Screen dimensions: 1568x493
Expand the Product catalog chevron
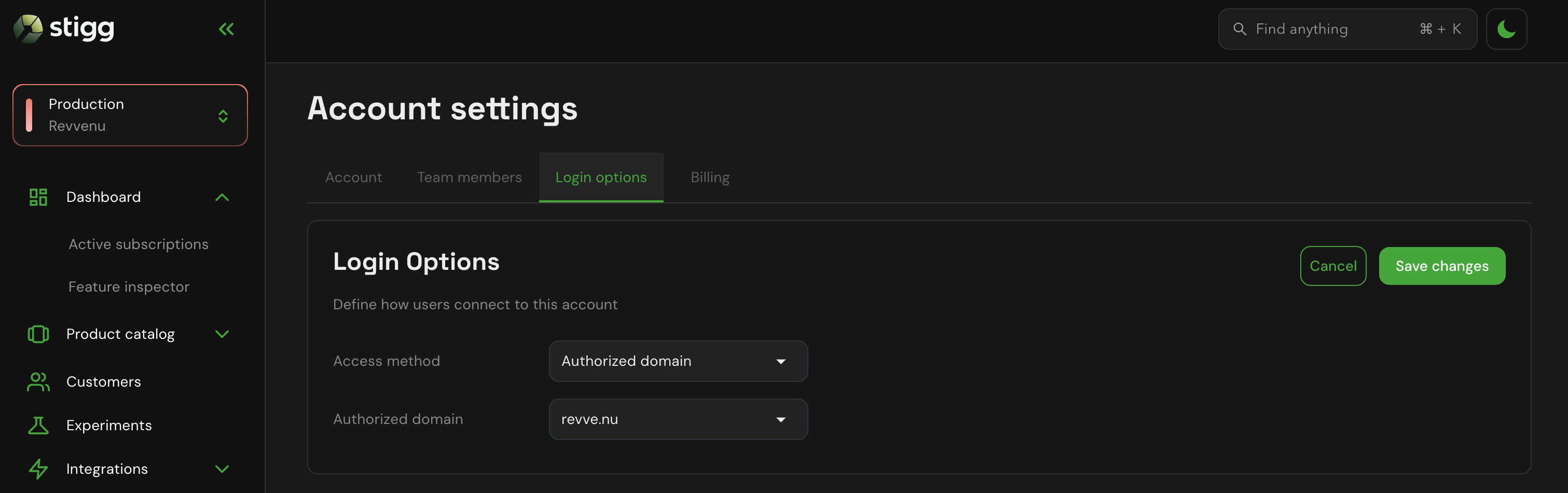(222, 334)
